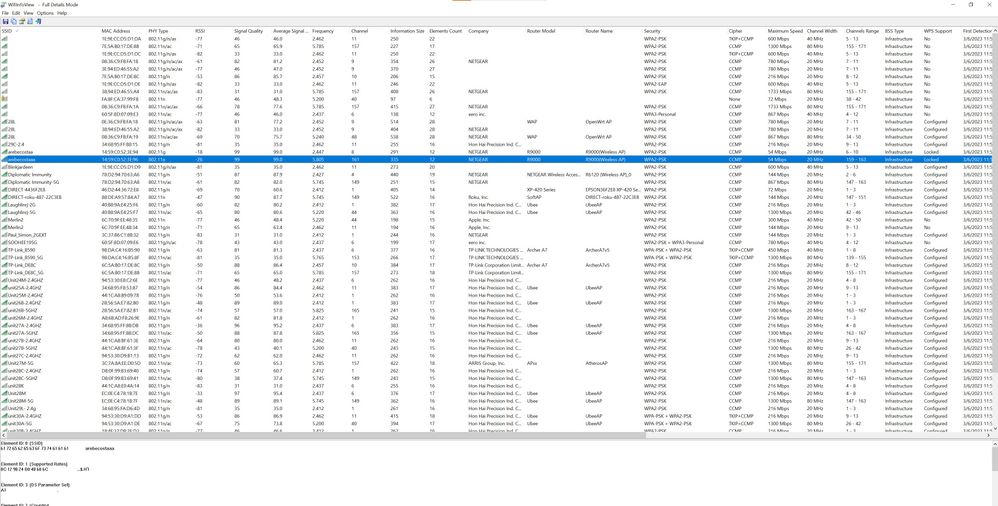
Task: Click signal icon for DIRECT-roku-487-22C3EB
Action: click(4, 197)
